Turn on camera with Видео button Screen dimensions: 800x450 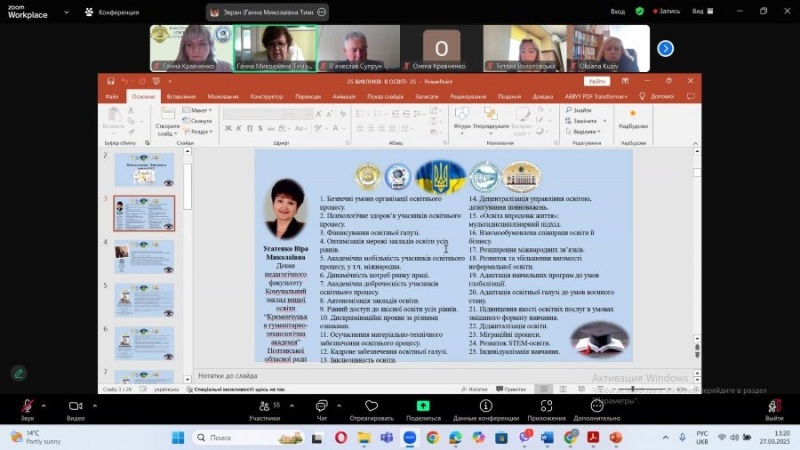(x=75, y=406)
